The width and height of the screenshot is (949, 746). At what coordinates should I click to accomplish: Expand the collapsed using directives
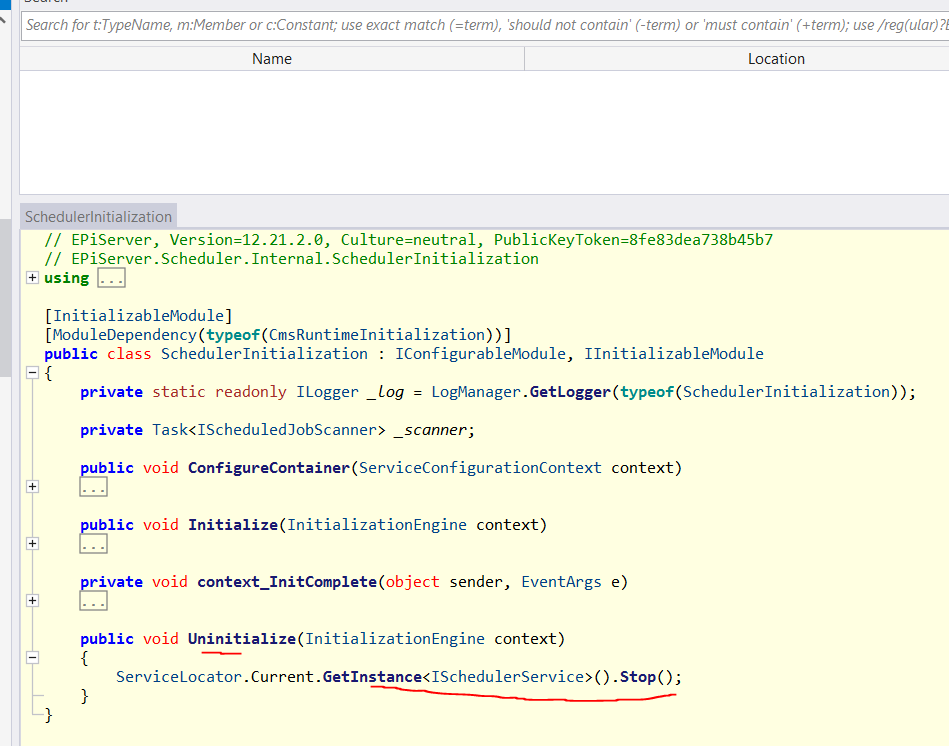point(33,278)
